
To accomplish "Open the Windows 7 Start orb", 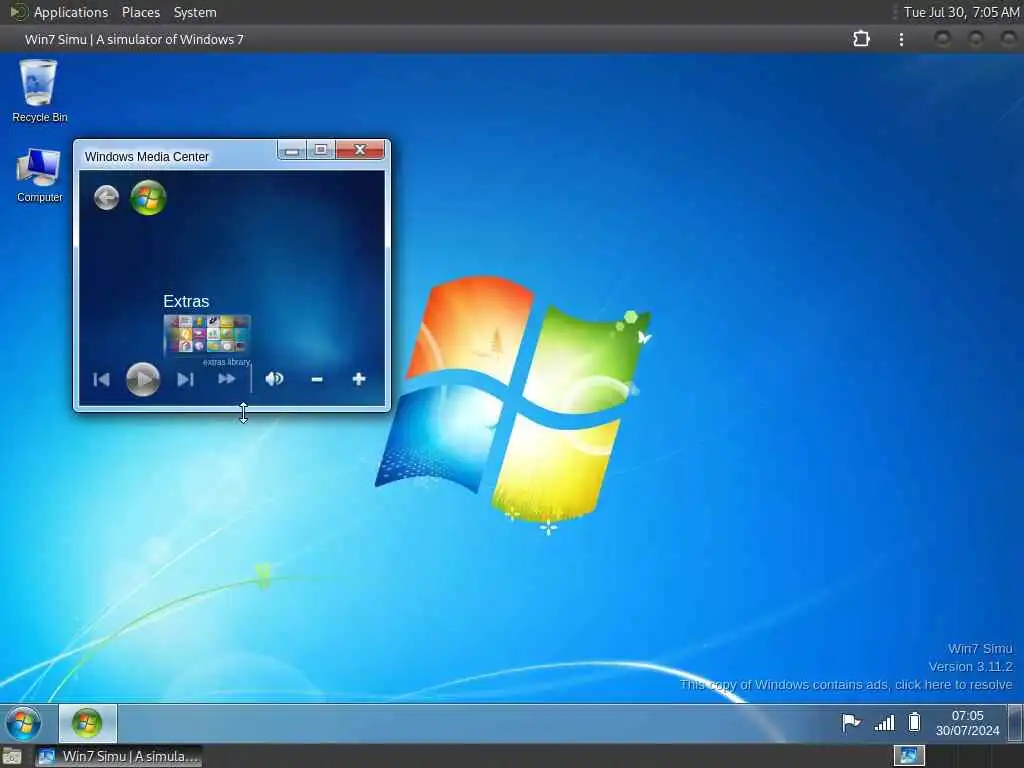I will pos(23,724).
